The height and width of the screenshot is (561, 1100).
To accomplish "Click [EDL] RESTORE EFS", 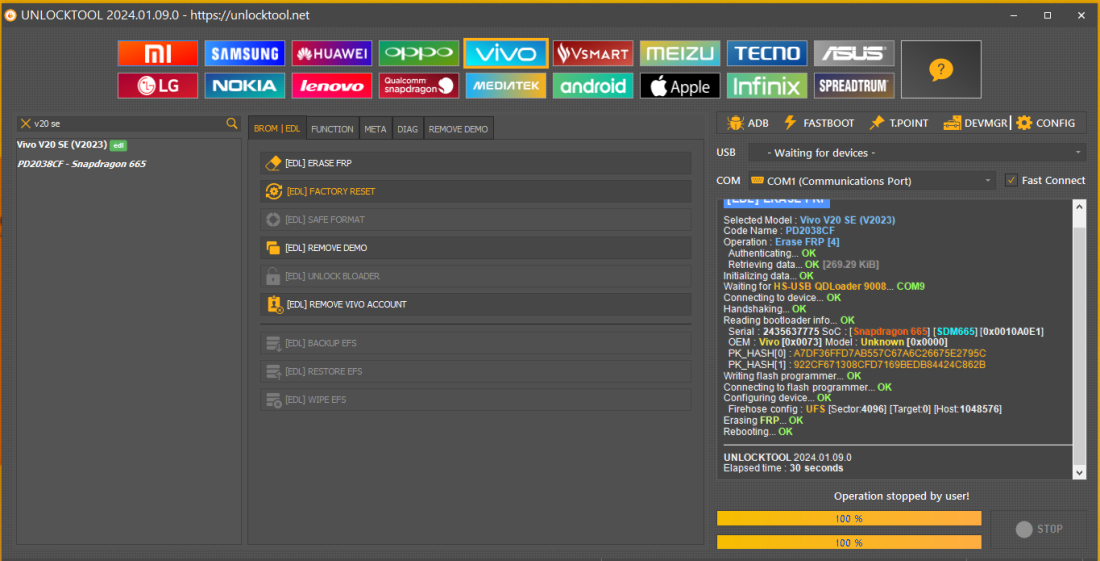I will 476,372.
